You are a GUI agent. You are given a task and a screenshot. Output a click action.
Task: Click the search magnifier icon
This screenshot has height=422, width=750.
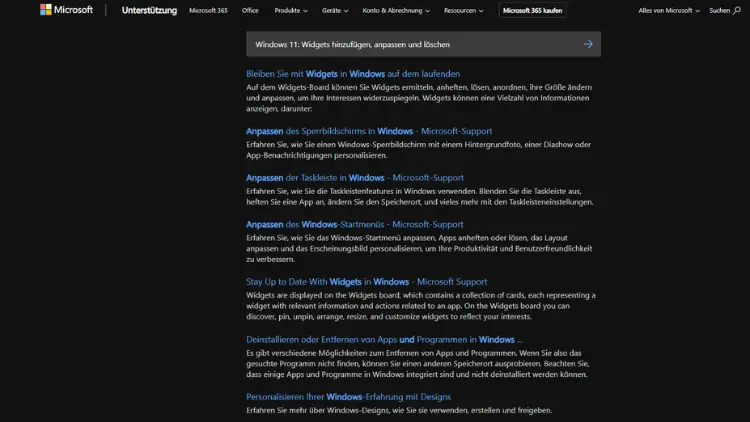pos(737,10)
